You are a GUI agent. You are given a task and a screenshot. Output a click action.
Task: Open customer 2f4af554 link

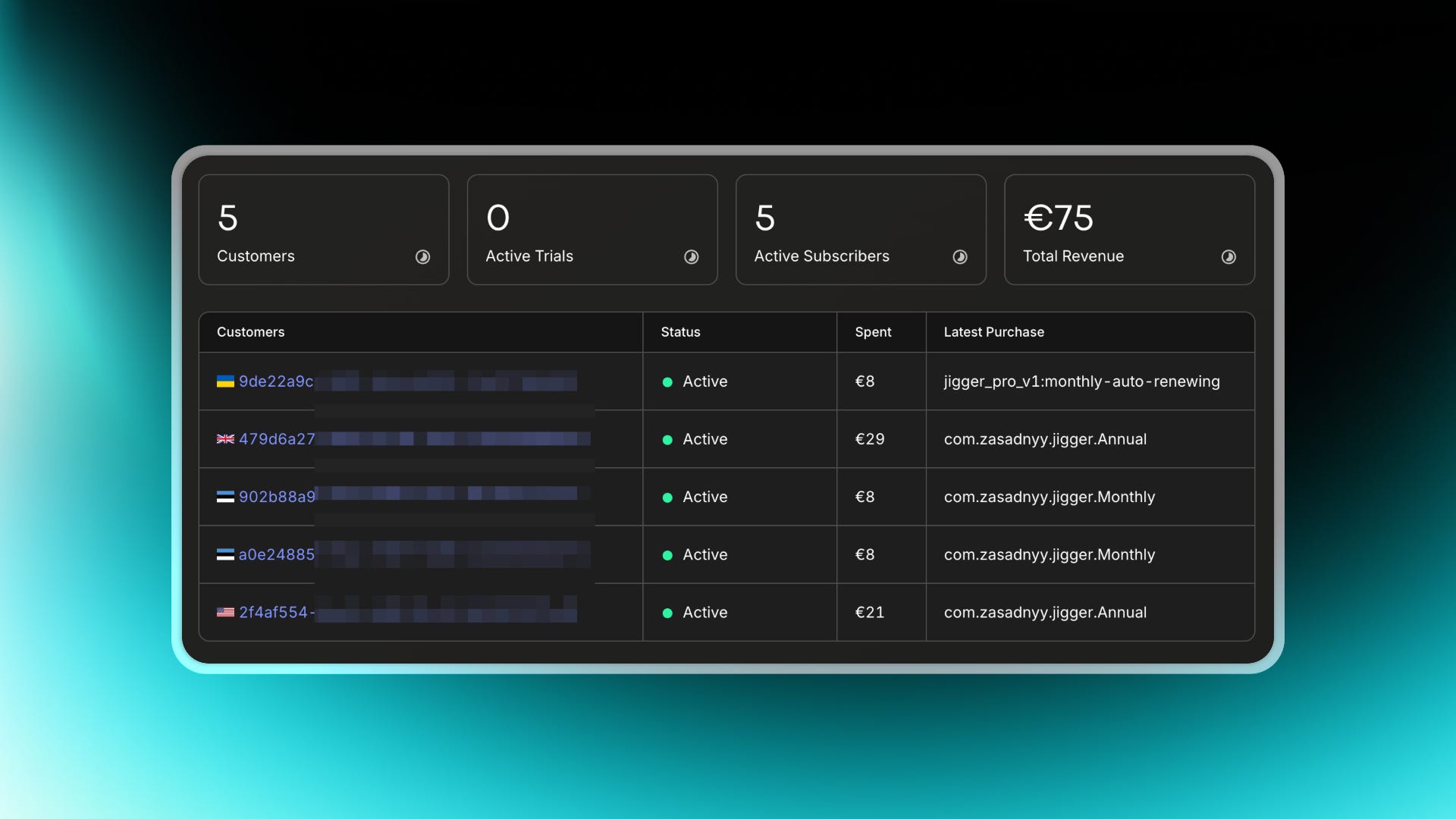tap(275, 612)
